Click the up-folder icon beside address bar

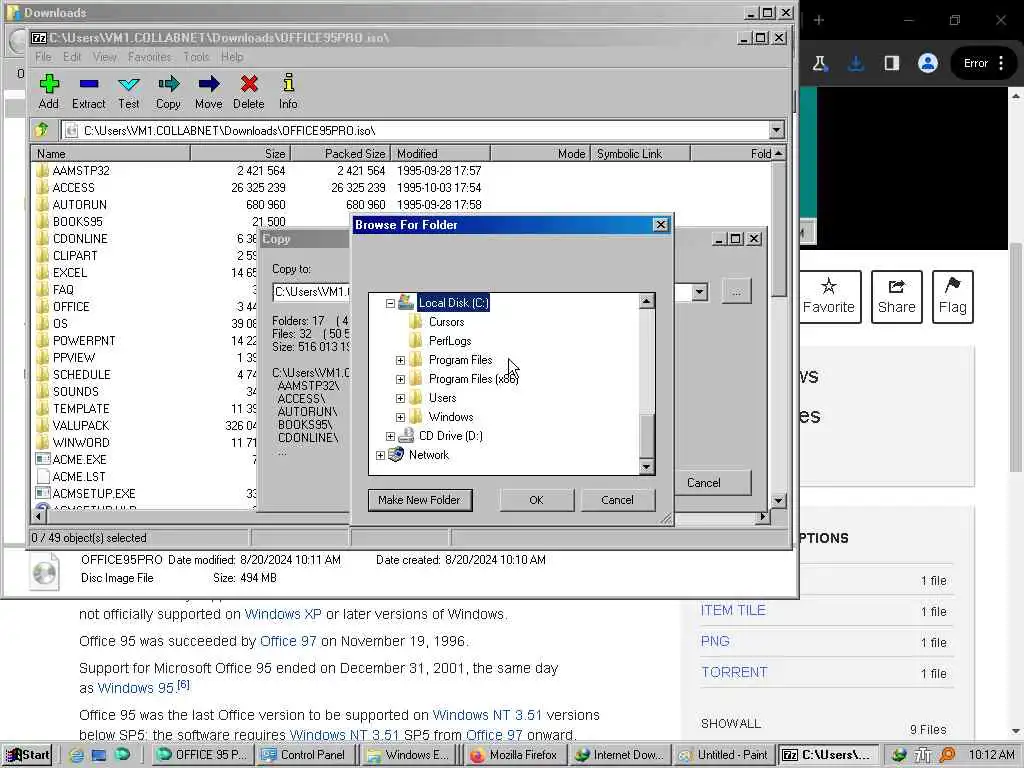pos(42,130)
